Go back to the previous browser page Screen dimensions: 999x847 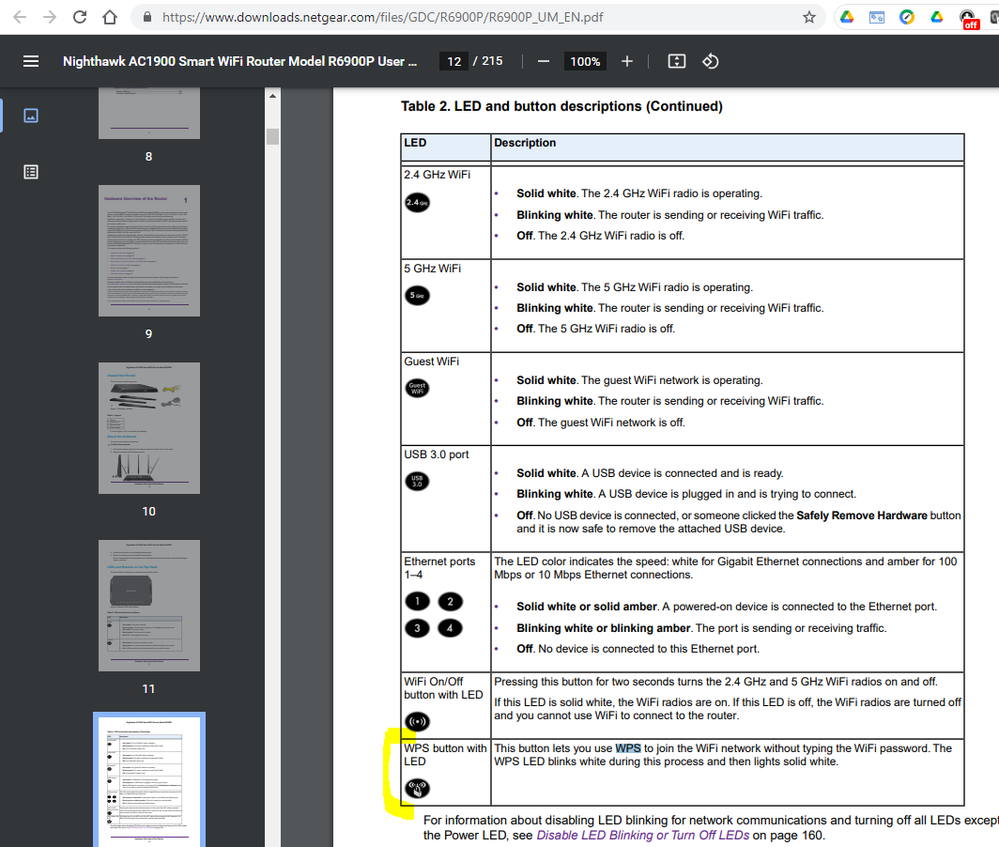20,17
